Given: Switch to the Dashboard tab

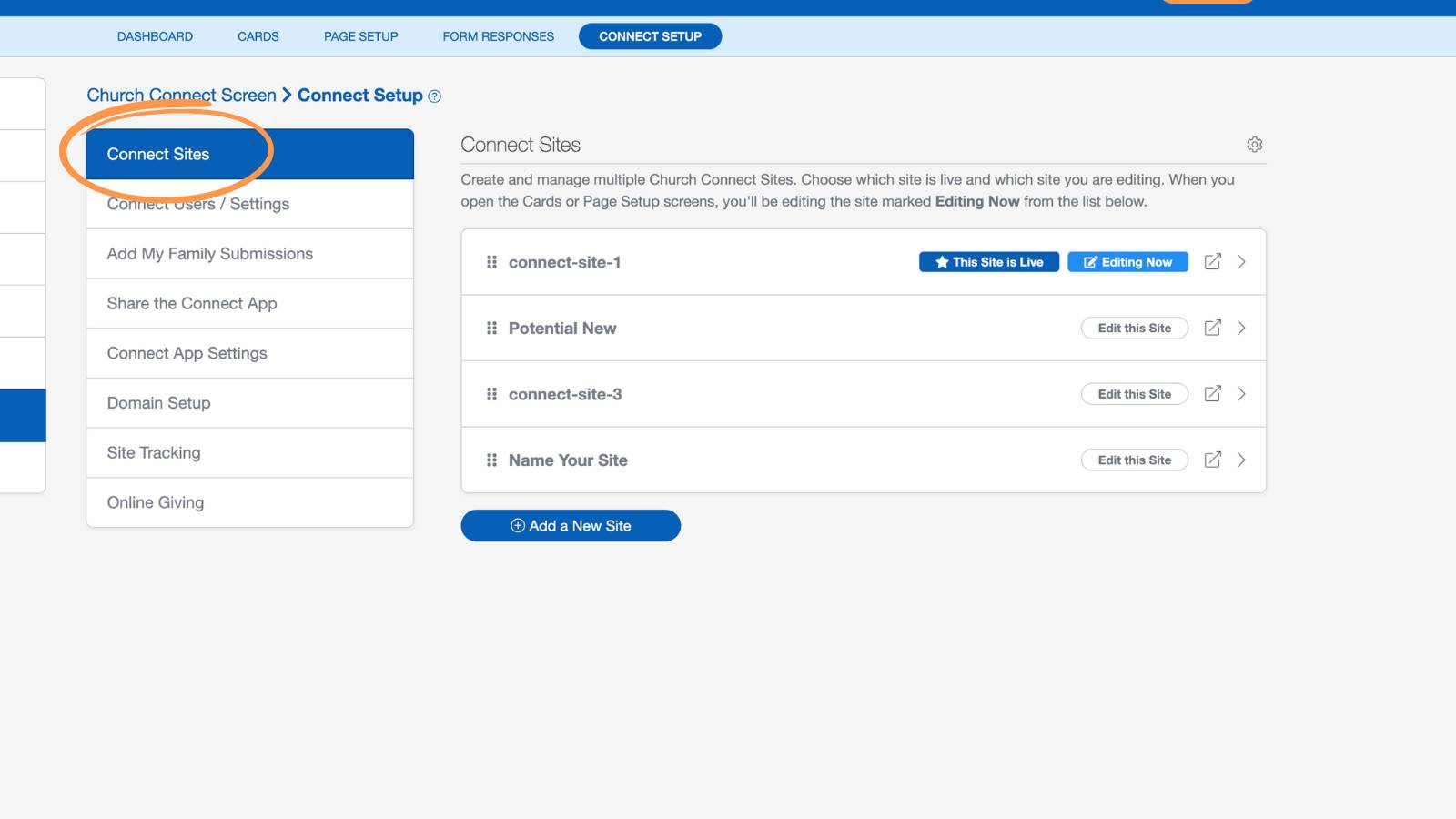Looking at the screenshot, I should (155, 36).
